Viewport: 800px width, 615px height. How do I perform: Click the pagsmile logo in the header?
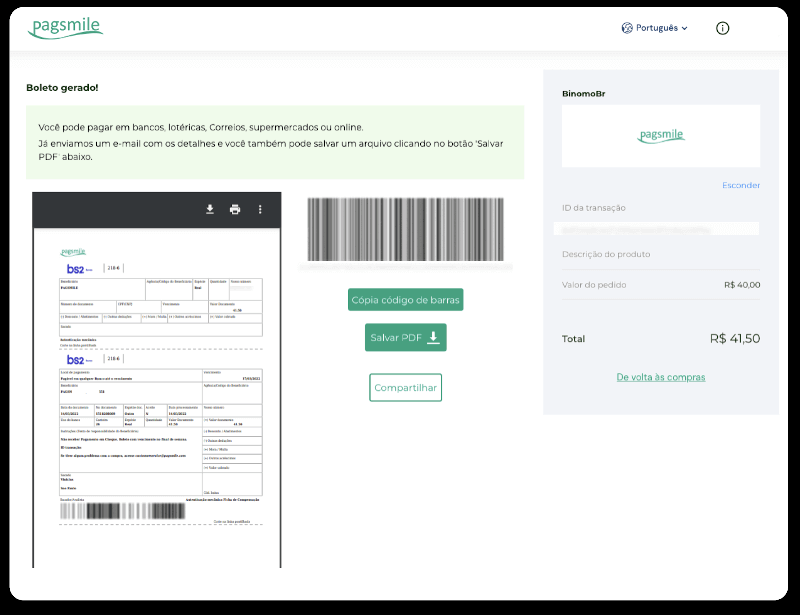click(65, 27)
